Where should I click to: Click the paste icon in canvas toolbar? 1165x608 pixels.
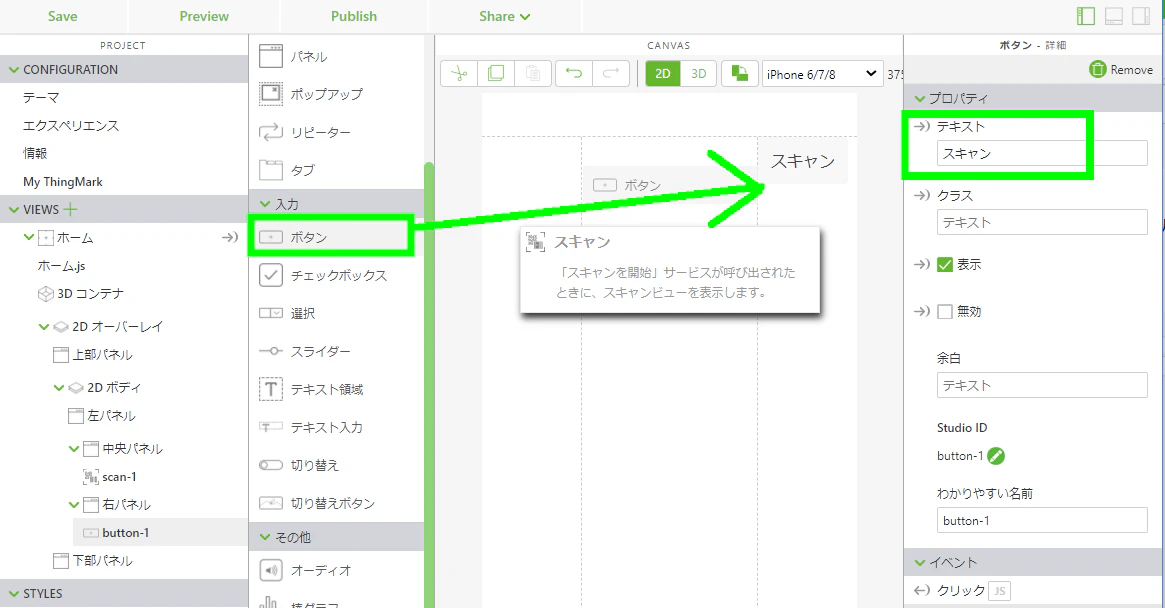tap(533, 74)
